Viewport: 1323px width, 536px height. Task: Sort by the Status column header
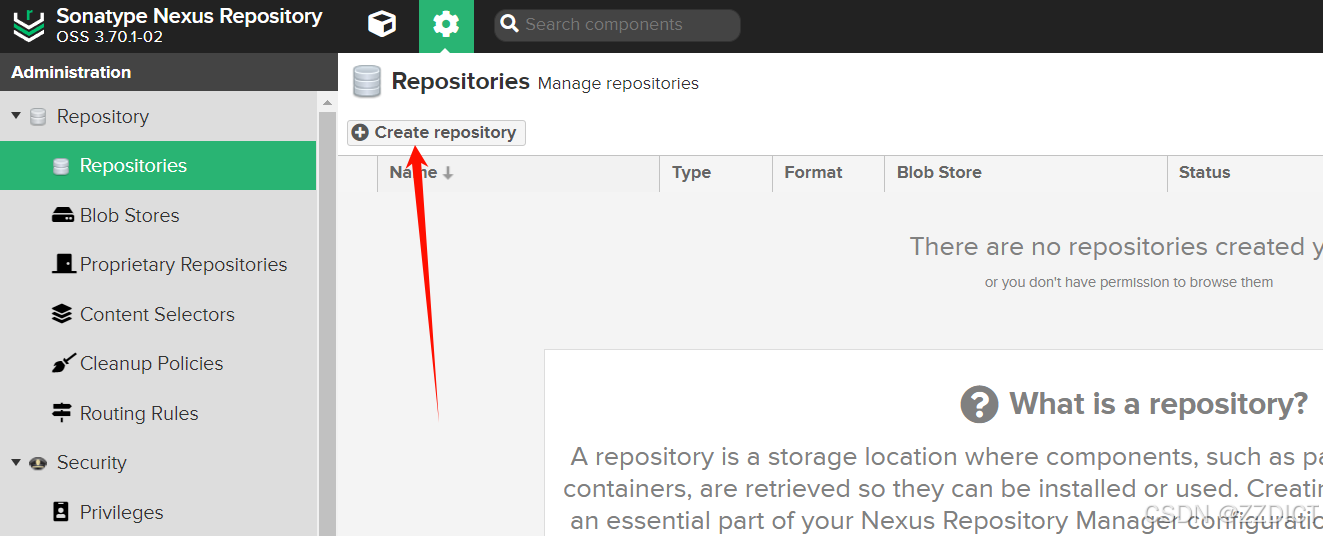click(x=1245, y=172)
